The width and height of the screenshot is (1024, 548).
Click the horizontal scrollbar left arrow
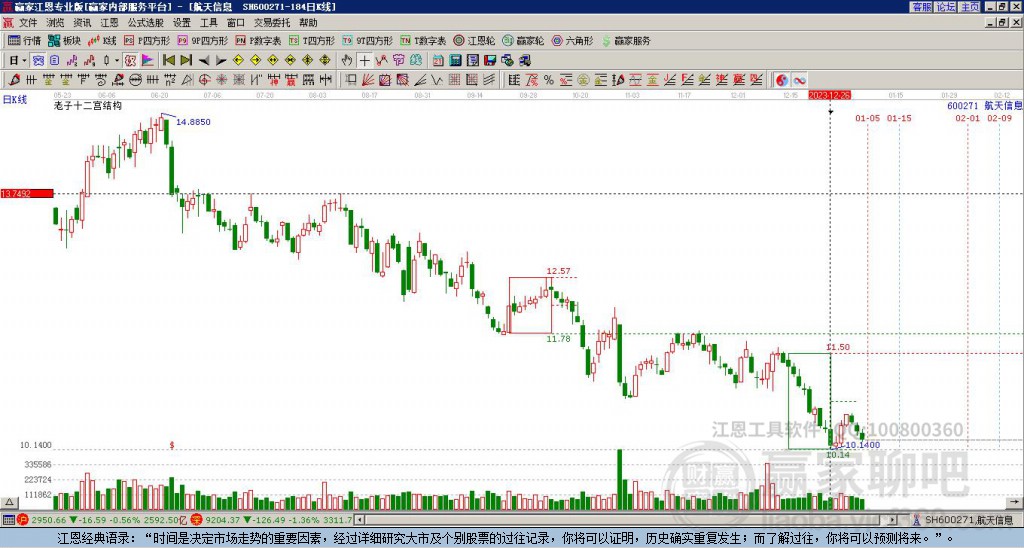tap(359, 520)
